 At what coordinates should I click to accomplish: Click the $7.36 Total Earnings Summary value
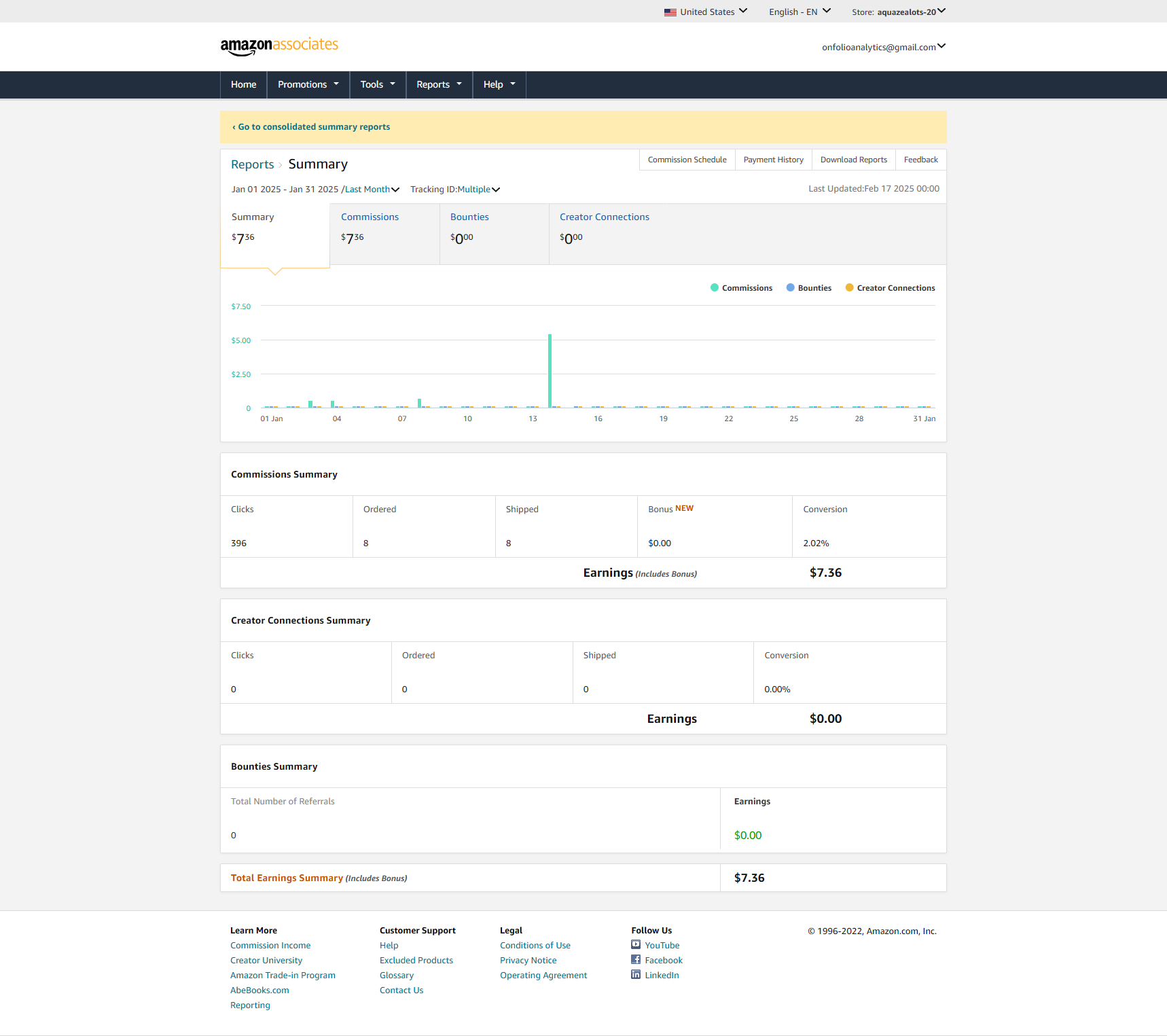pos(749,878)
